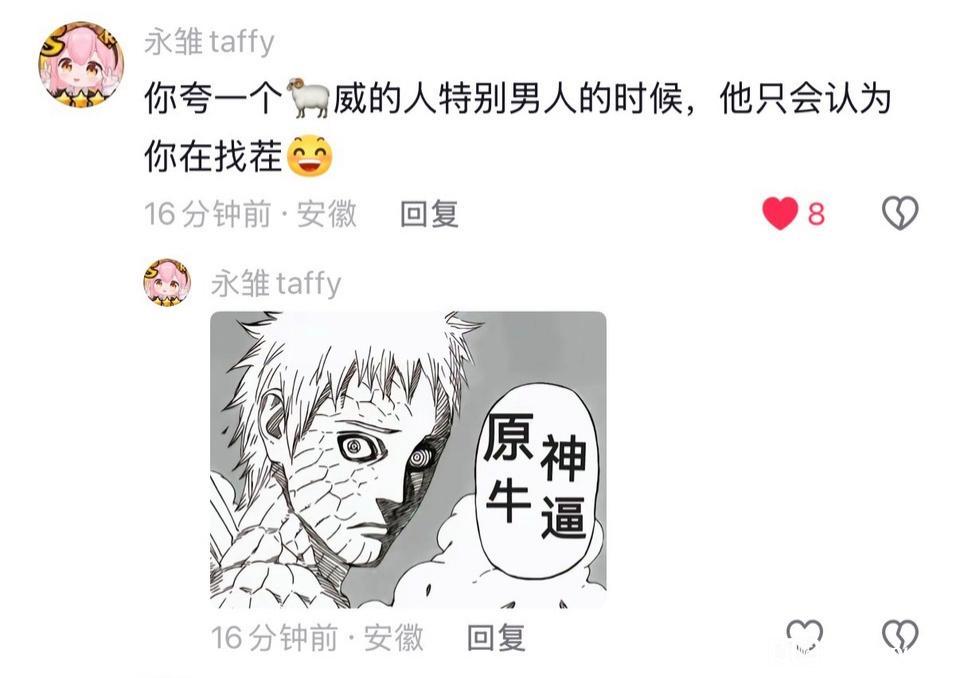Dislike the top comment via broken heart
This screenshot has width=960, height=678.
click(899, 213)
